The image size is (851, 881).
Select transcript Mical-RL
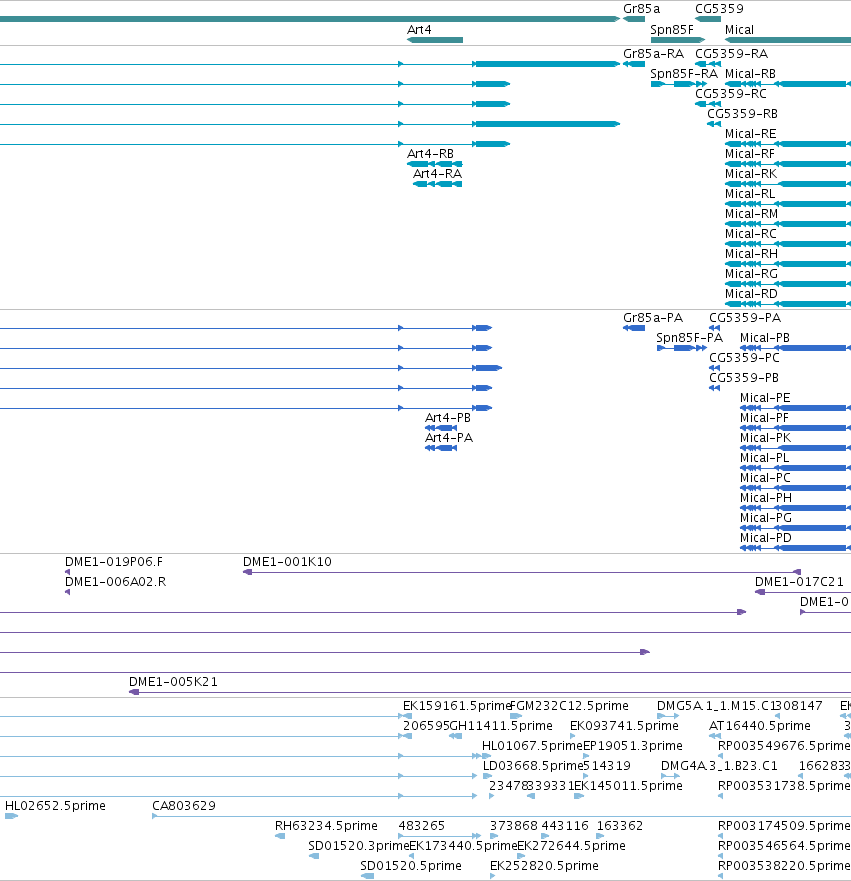pos(788,204)
